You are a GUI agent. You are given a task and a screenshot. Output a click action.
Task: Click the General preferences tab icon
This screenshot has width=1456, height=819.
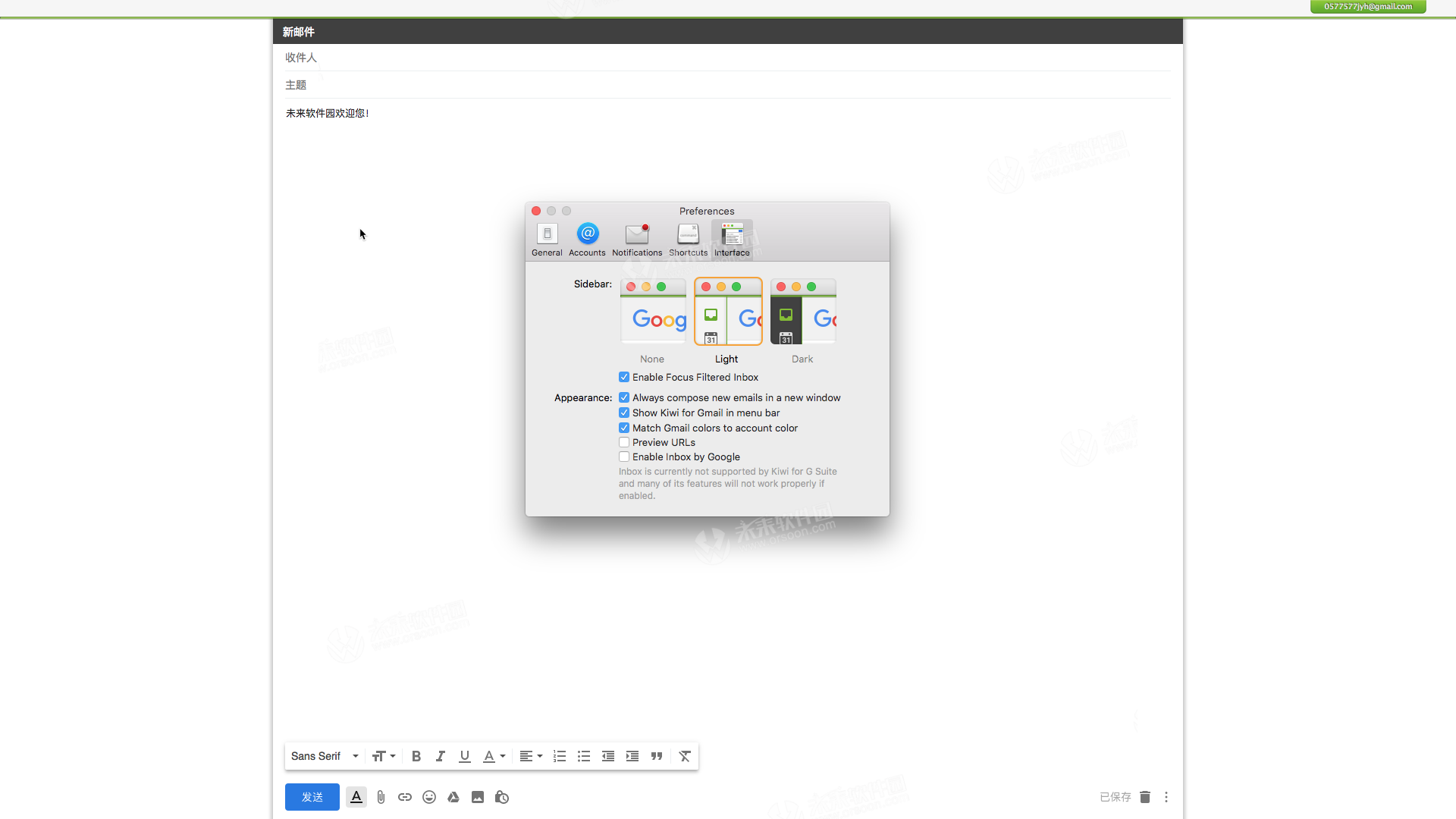tap(547, 234)
